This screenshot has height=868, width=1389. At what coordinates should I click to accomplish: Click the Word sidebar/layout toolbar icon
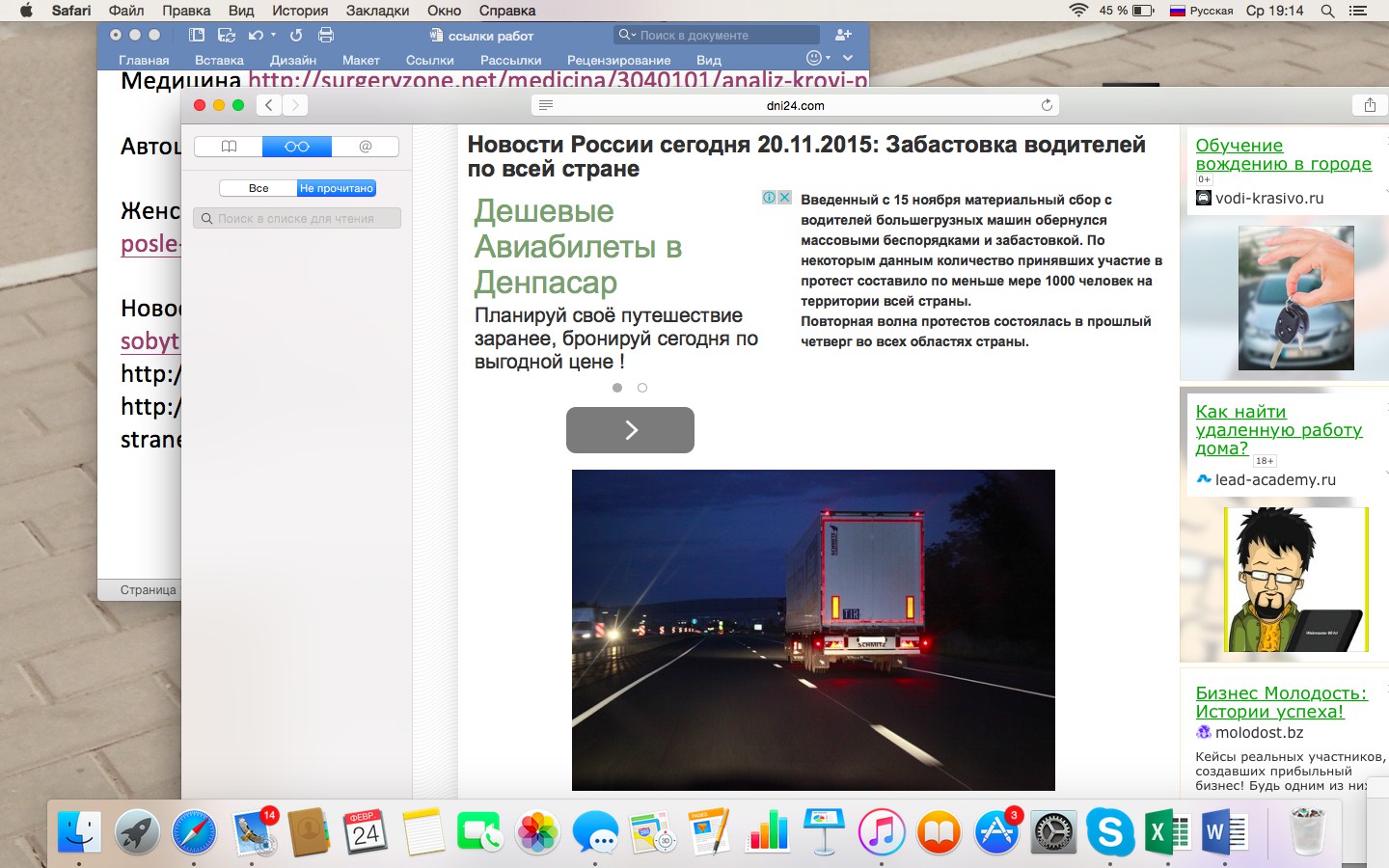197,35
